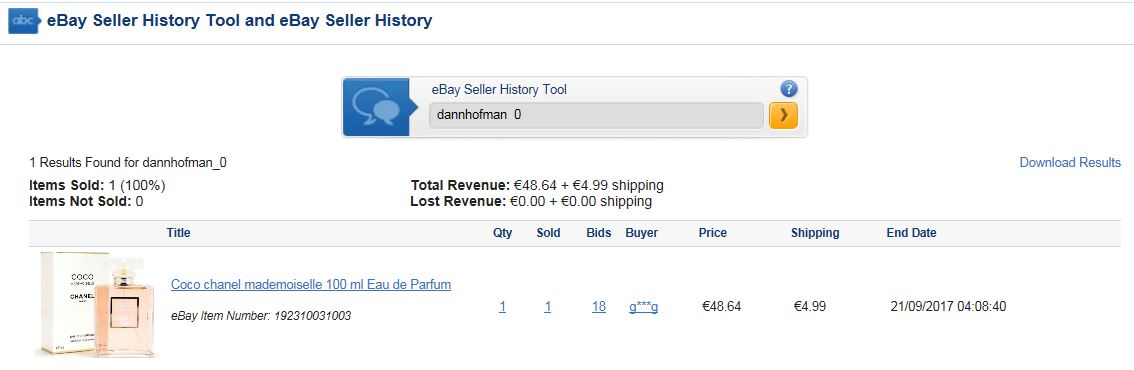Sort by End Date column header
The width and height of the screenshot is (1134, 370).
(x=911, y=233)
